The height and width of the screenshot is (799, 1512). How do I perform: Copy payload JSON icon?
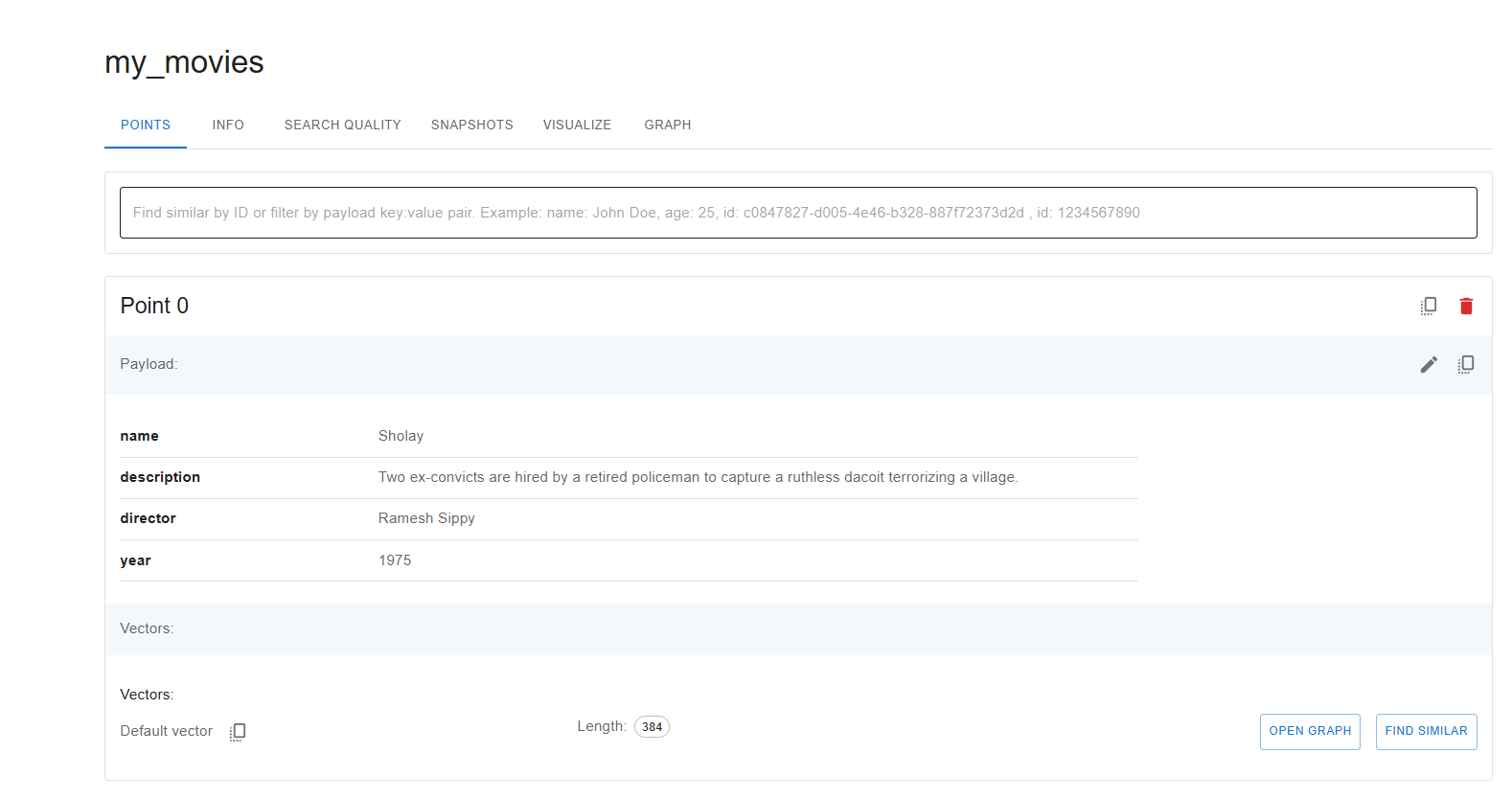1466,364
